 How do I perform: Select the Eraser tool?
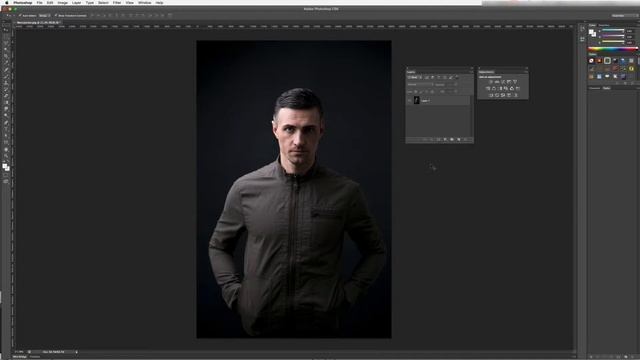click(x=6, y=96)
